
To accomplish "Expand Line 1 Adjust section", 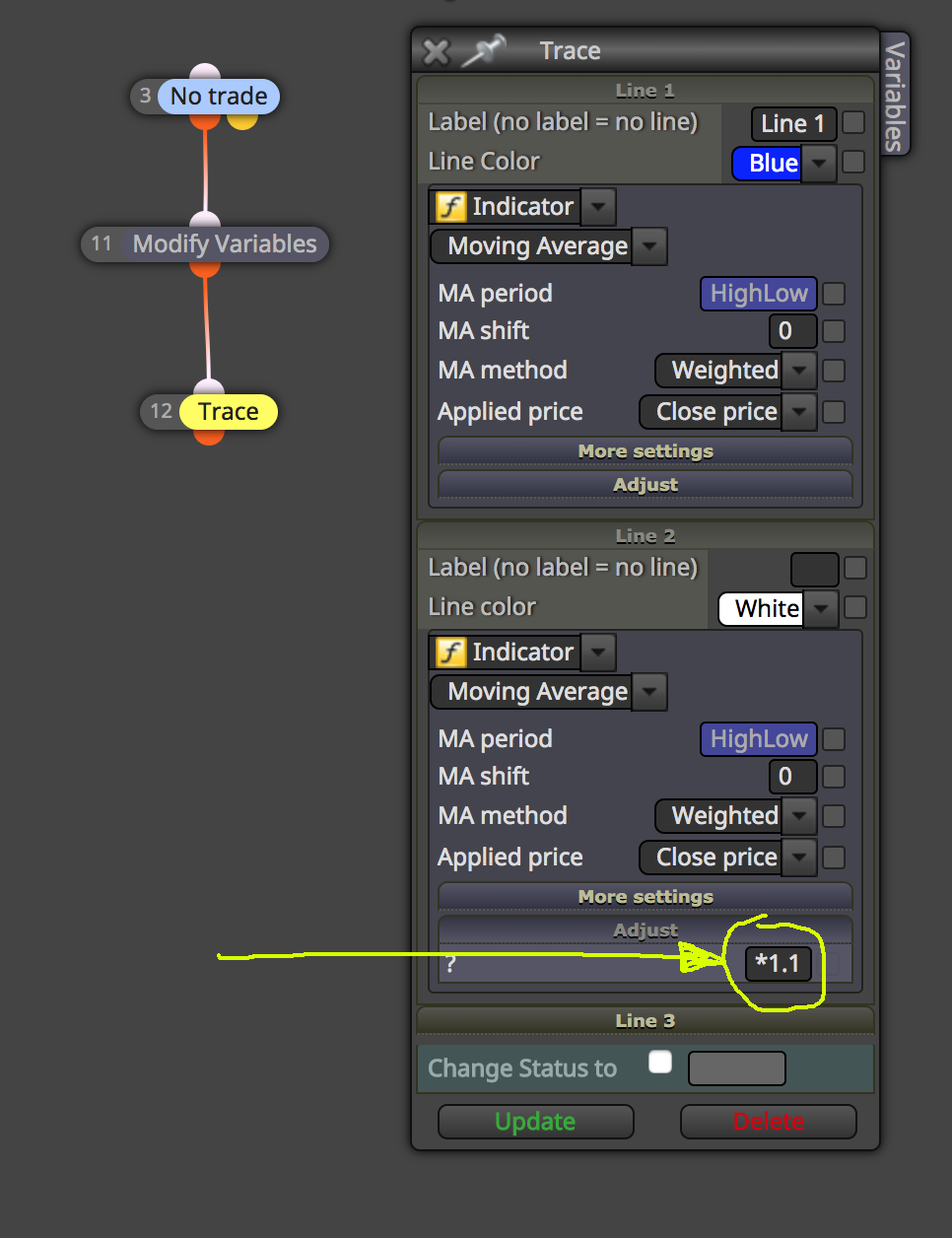I will click(x=646, y=485).
